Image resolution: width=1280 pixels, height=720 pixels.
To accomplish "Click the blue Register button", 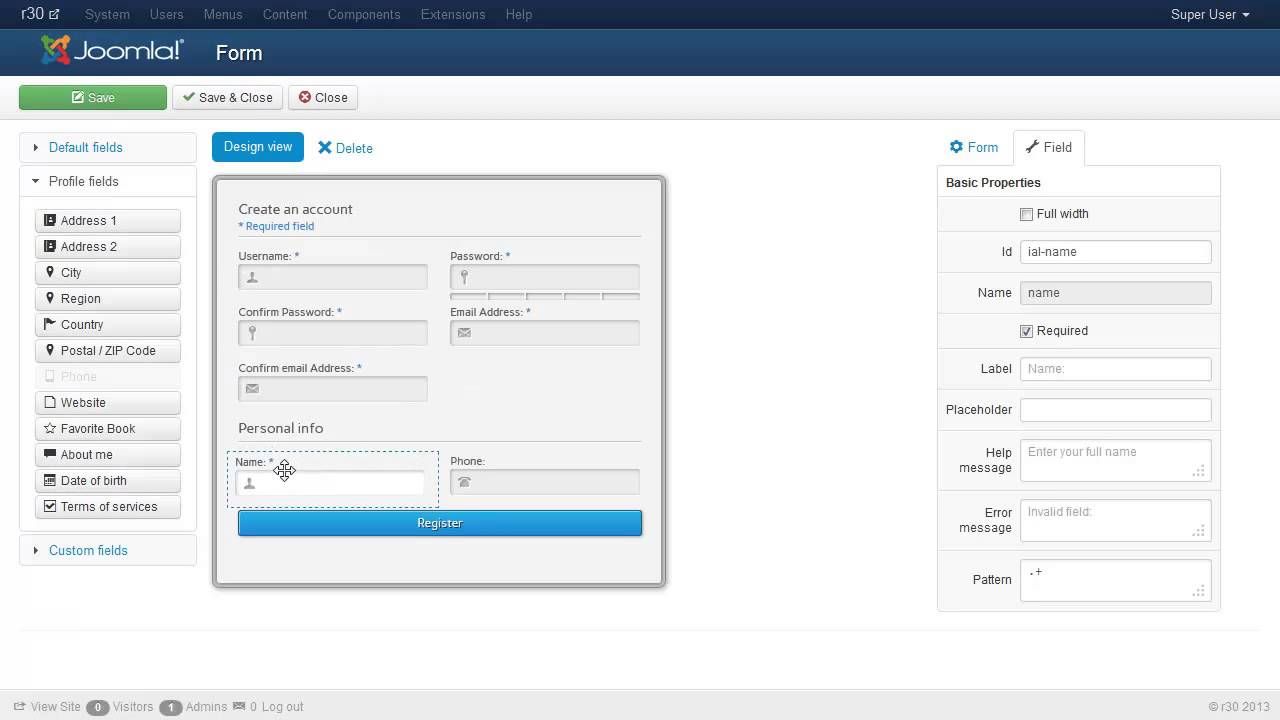I will coord(440,523).
